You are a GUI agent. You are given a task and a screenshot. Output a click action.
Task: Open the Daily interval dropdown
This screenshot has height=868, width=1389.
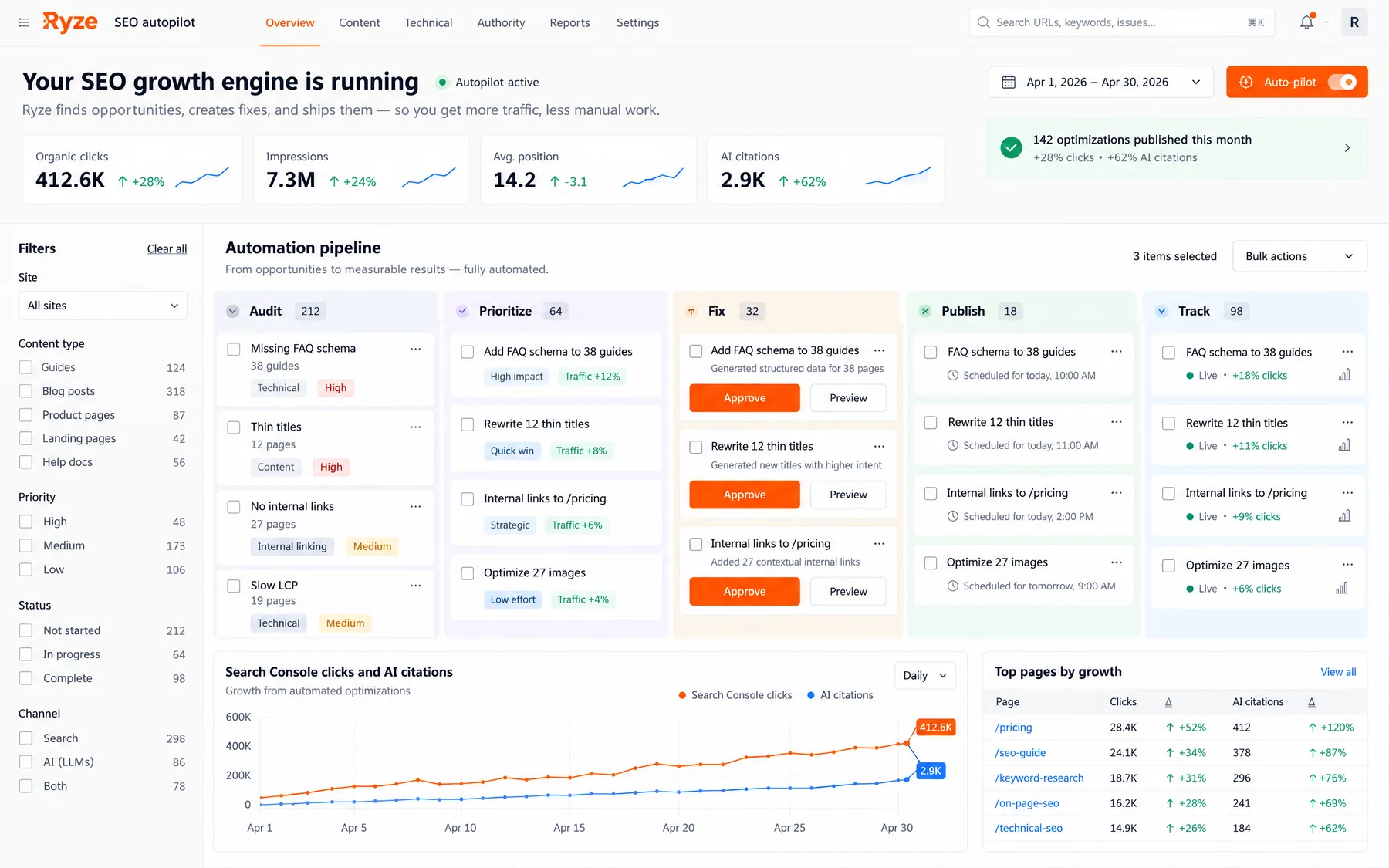pos(924,676)
